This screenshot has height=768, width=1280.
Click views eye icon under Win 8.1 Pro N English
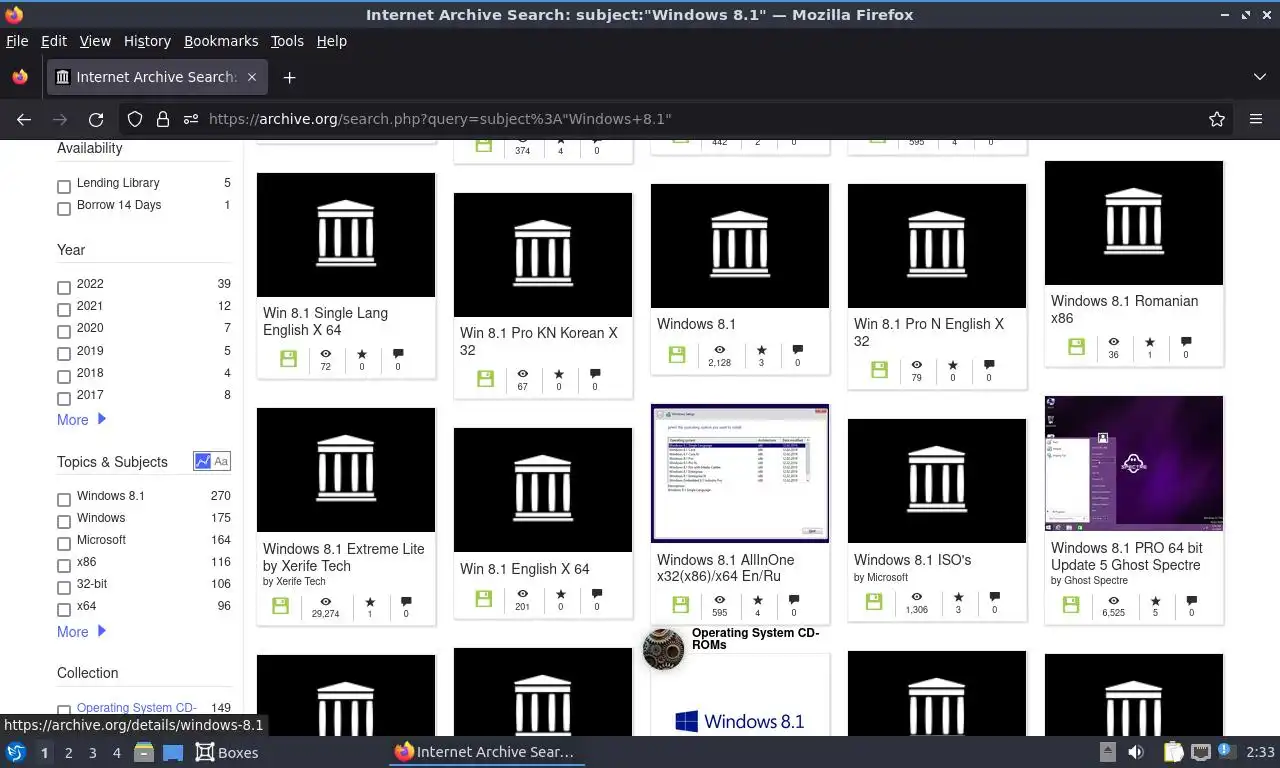916,366
